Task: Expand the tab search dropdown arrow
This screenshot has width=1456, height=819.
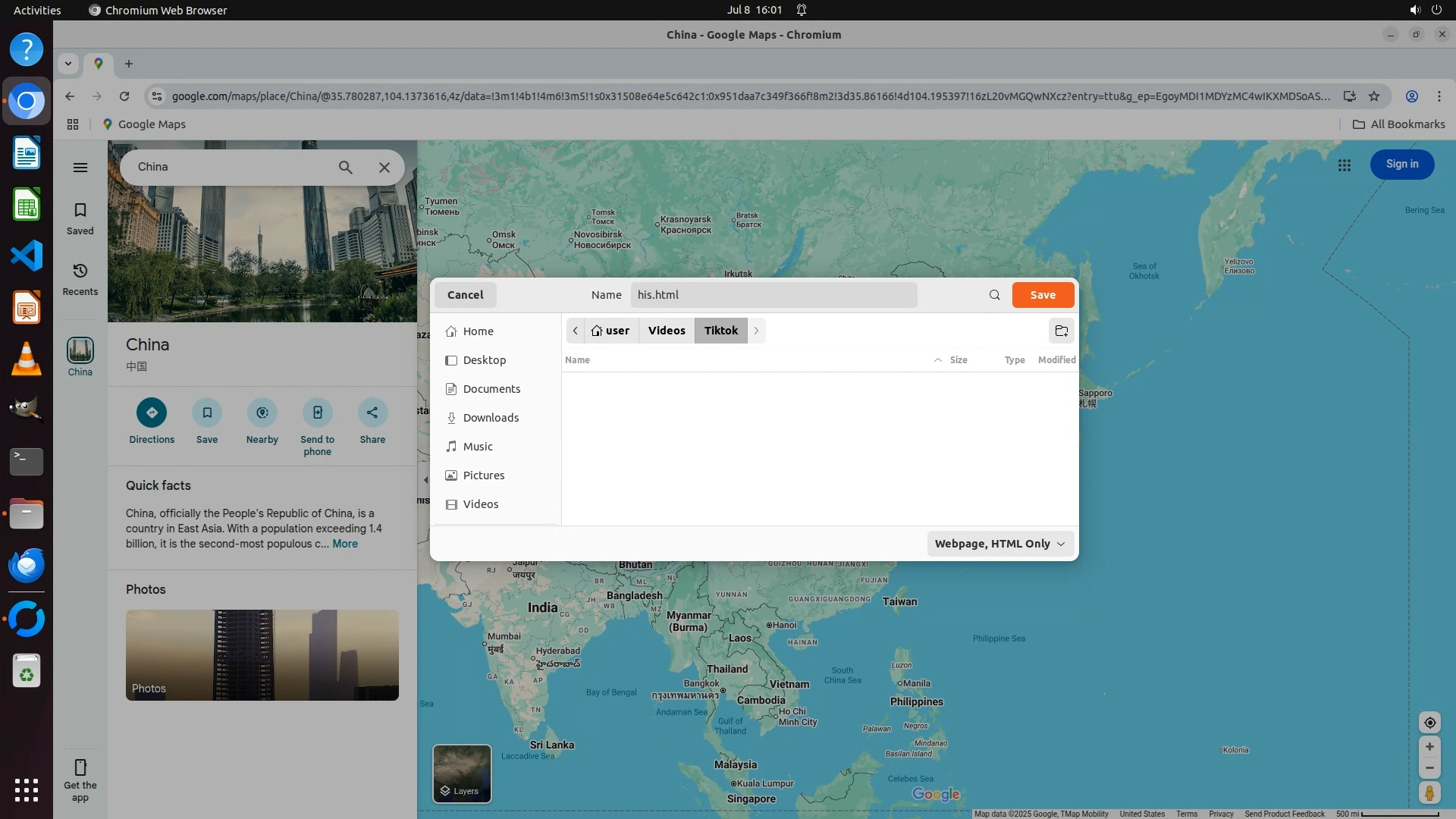Action: [x=68, y=64]
